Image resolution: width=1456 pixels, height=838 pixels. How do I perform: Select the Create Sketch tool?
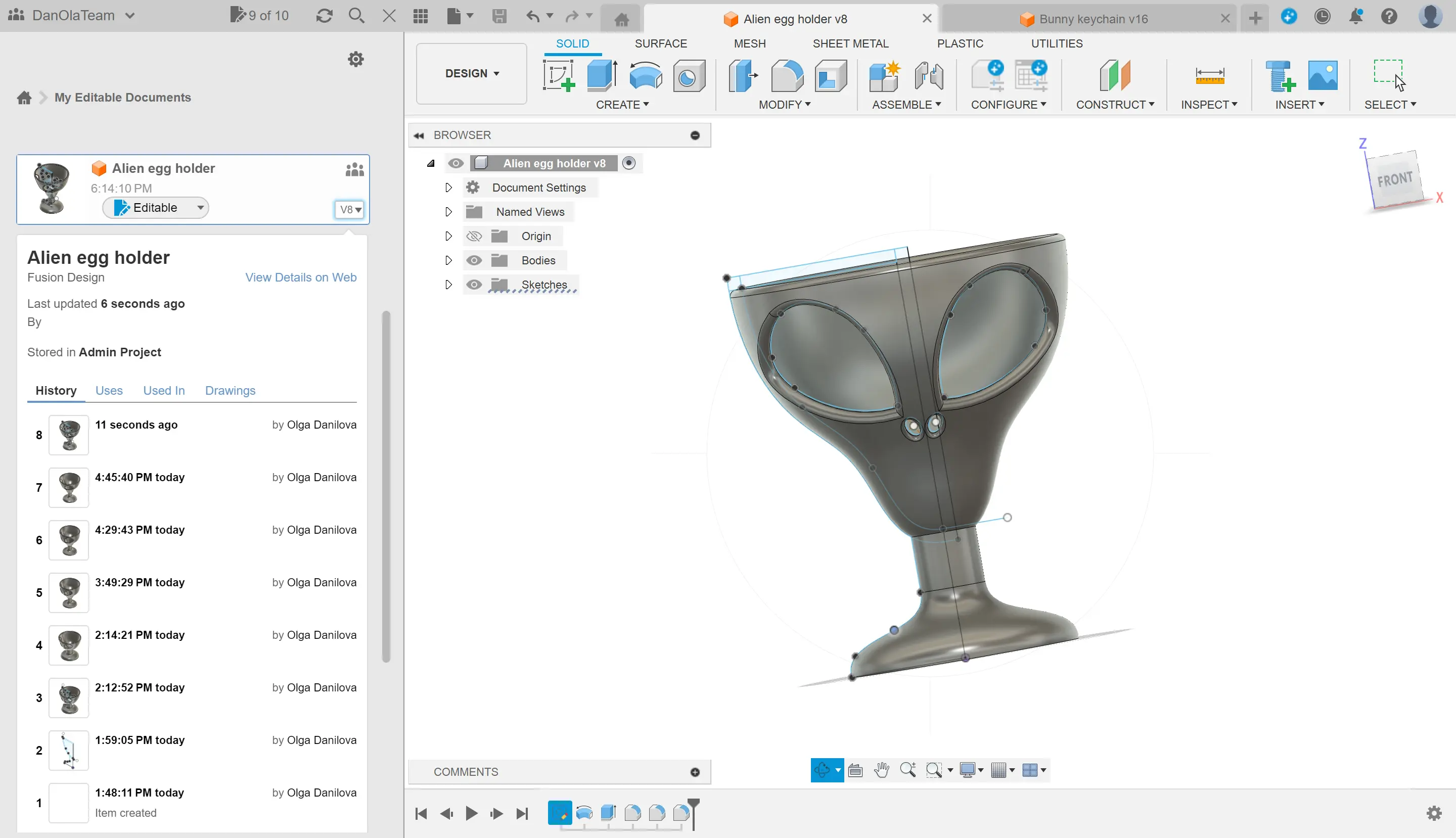(x=558, y=75)
